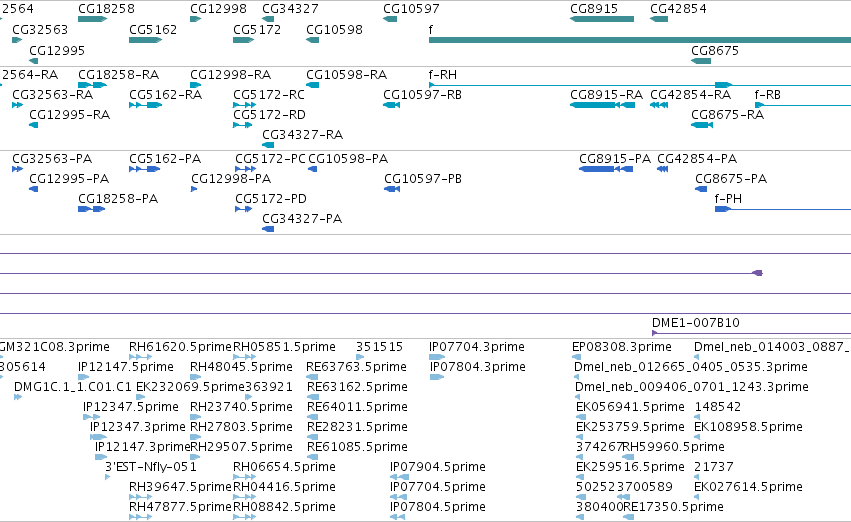Click gene label CG42854
The width and height of the screenshot is (851, 522).
(678, 9)
